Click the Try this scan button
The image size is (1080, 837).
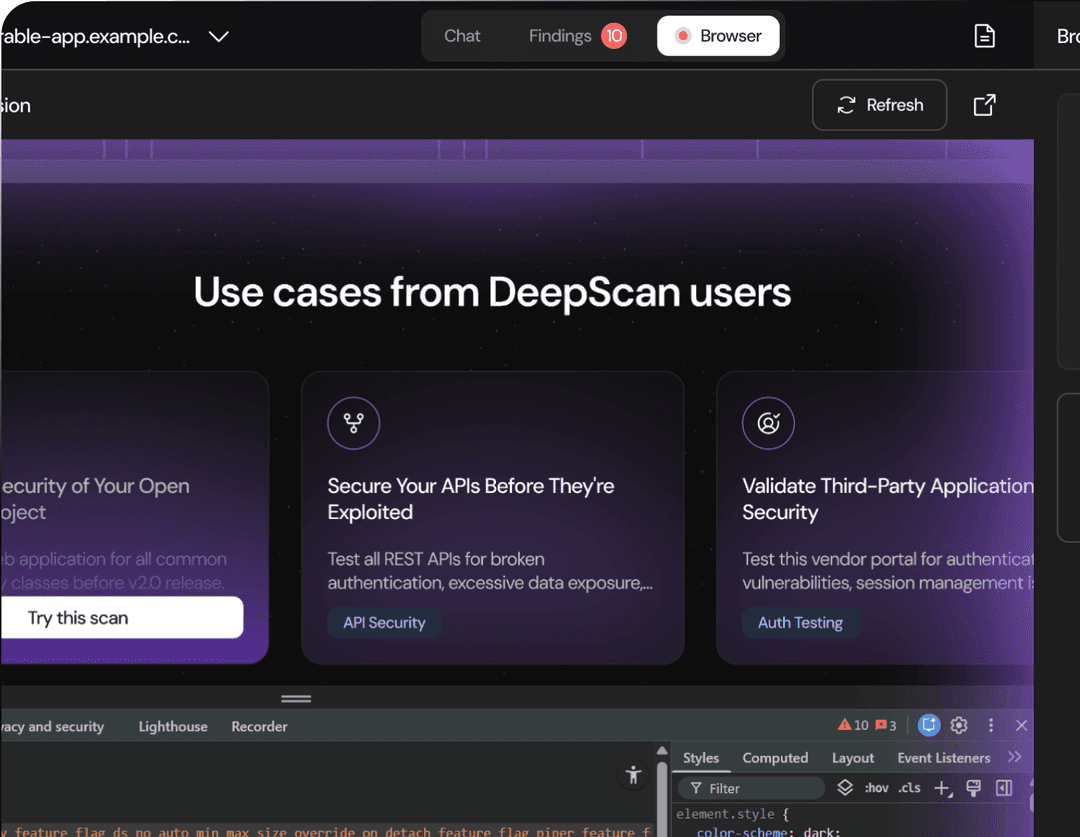click(121, 617)
